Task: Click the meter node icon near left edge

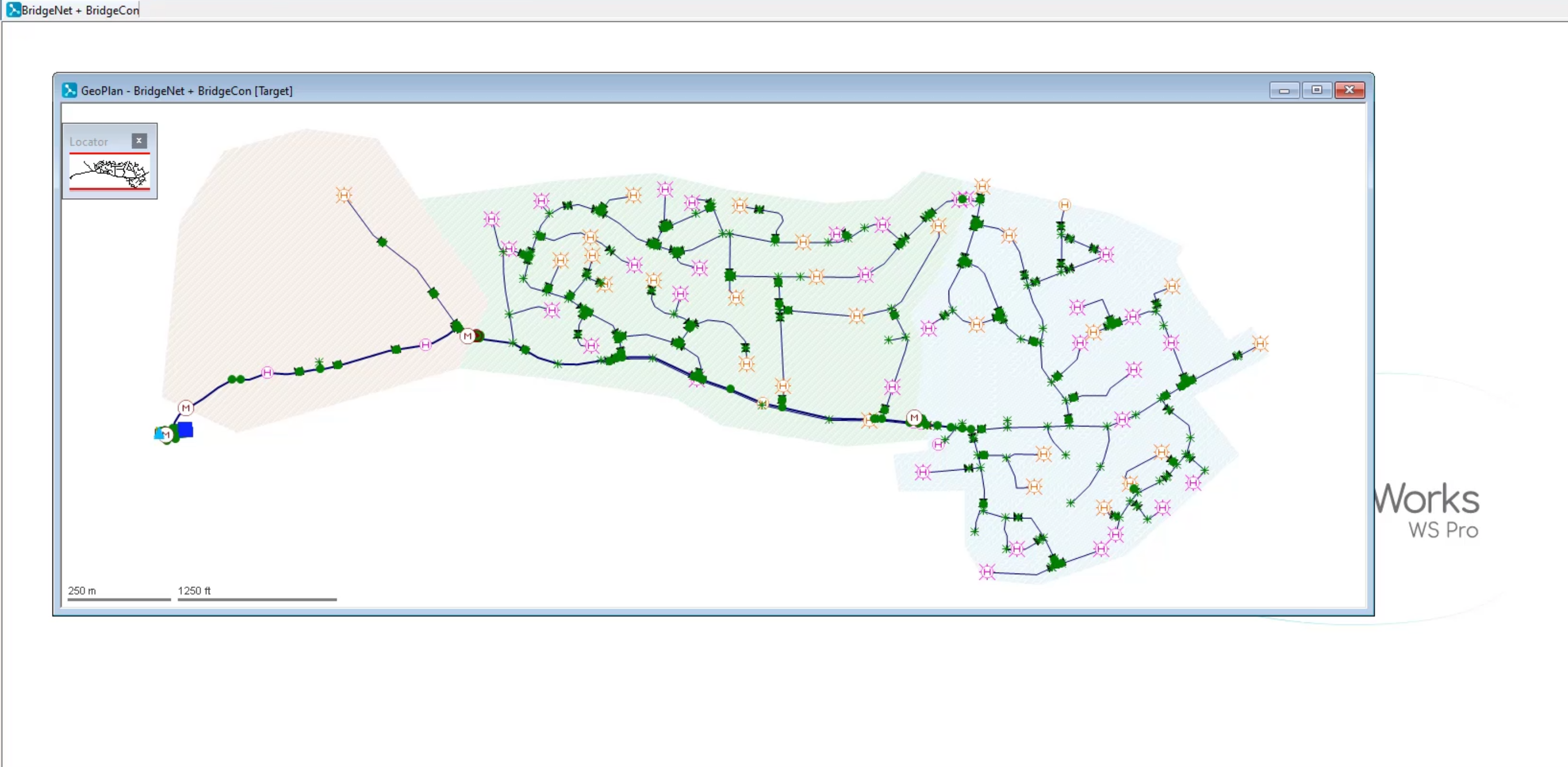Action: 185,407
